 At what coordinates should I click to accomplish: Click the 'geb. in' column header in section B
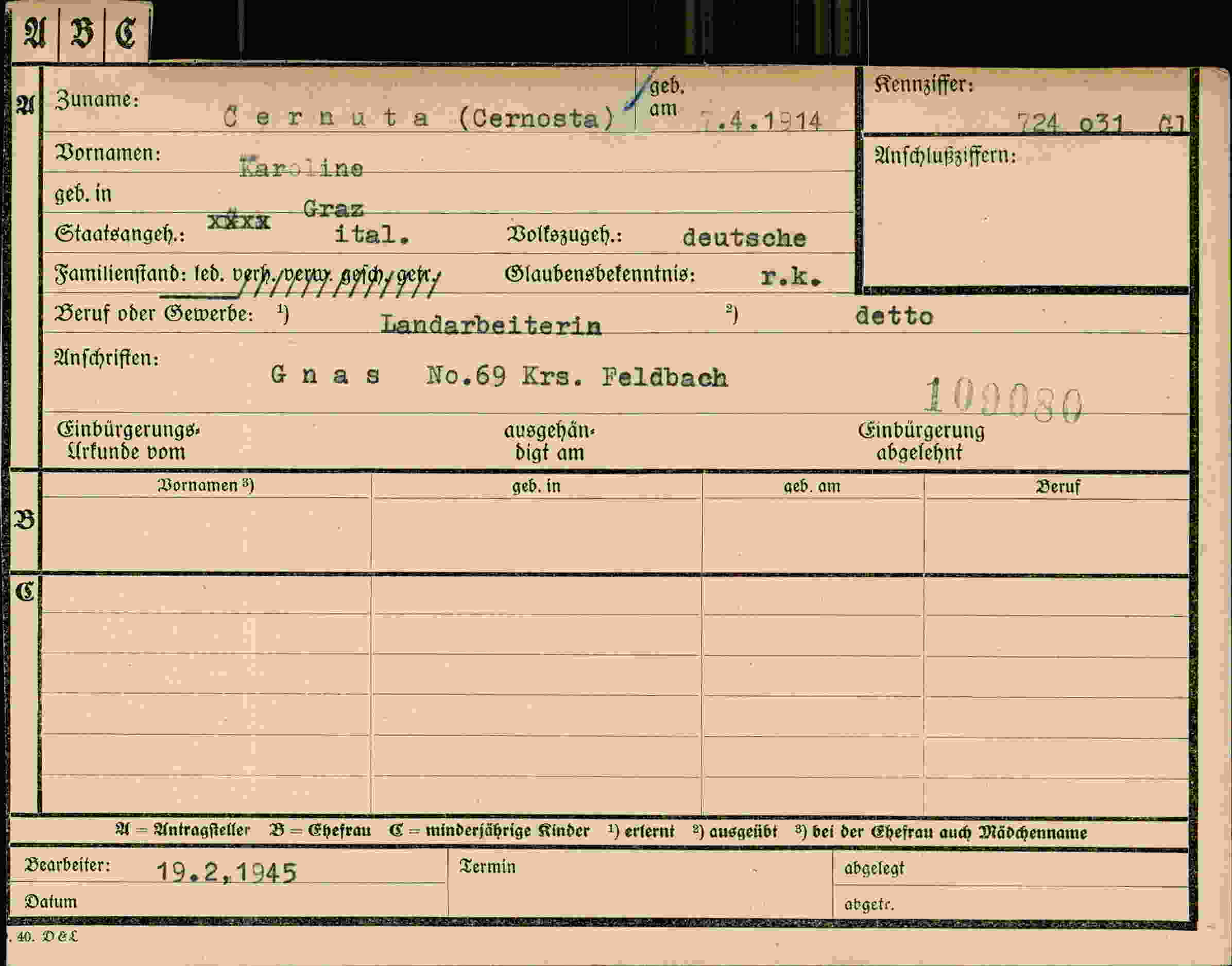536,487
